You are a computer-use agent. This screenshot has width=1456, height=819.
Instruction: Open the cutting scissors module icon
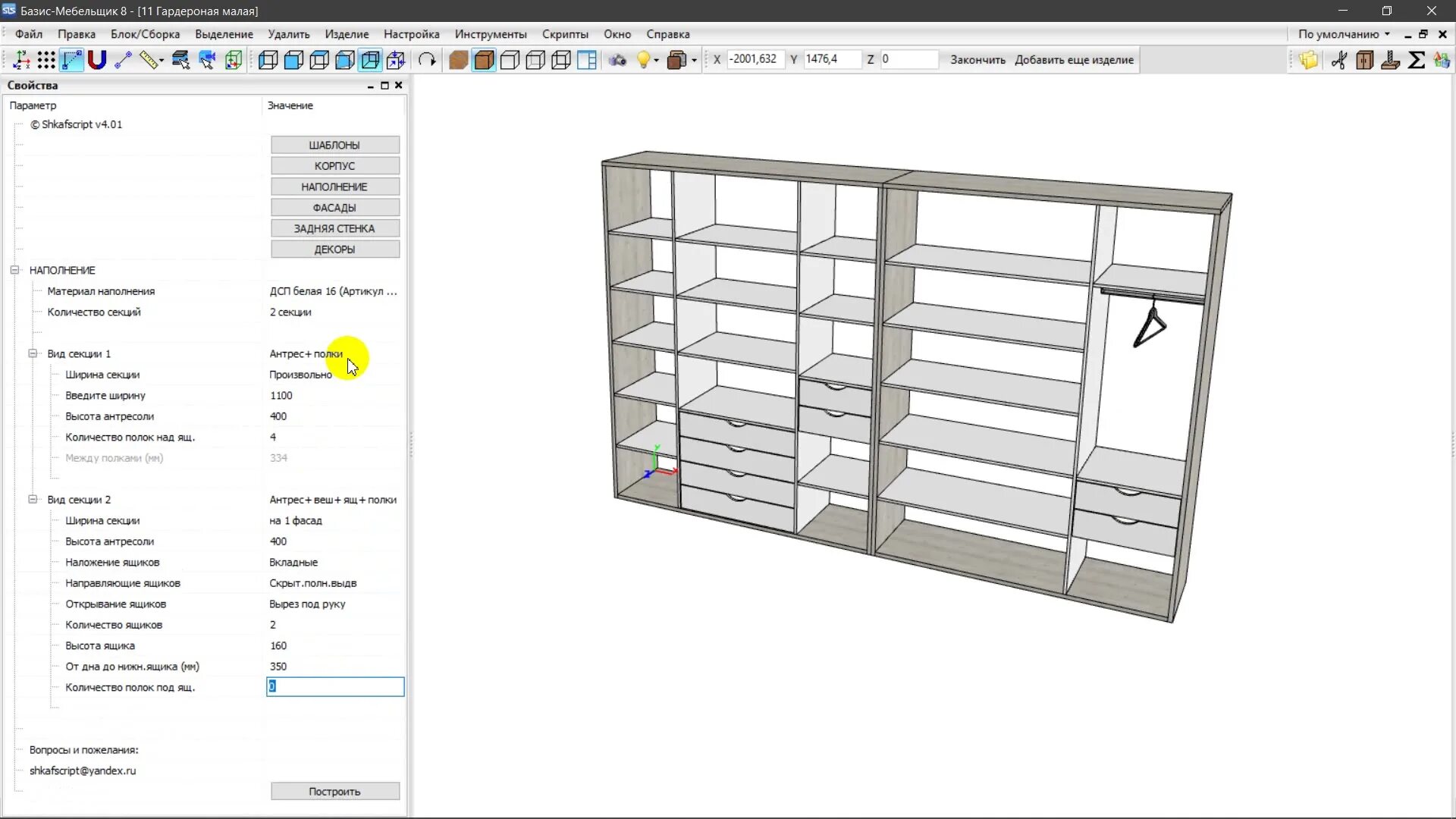(1339, 60)
